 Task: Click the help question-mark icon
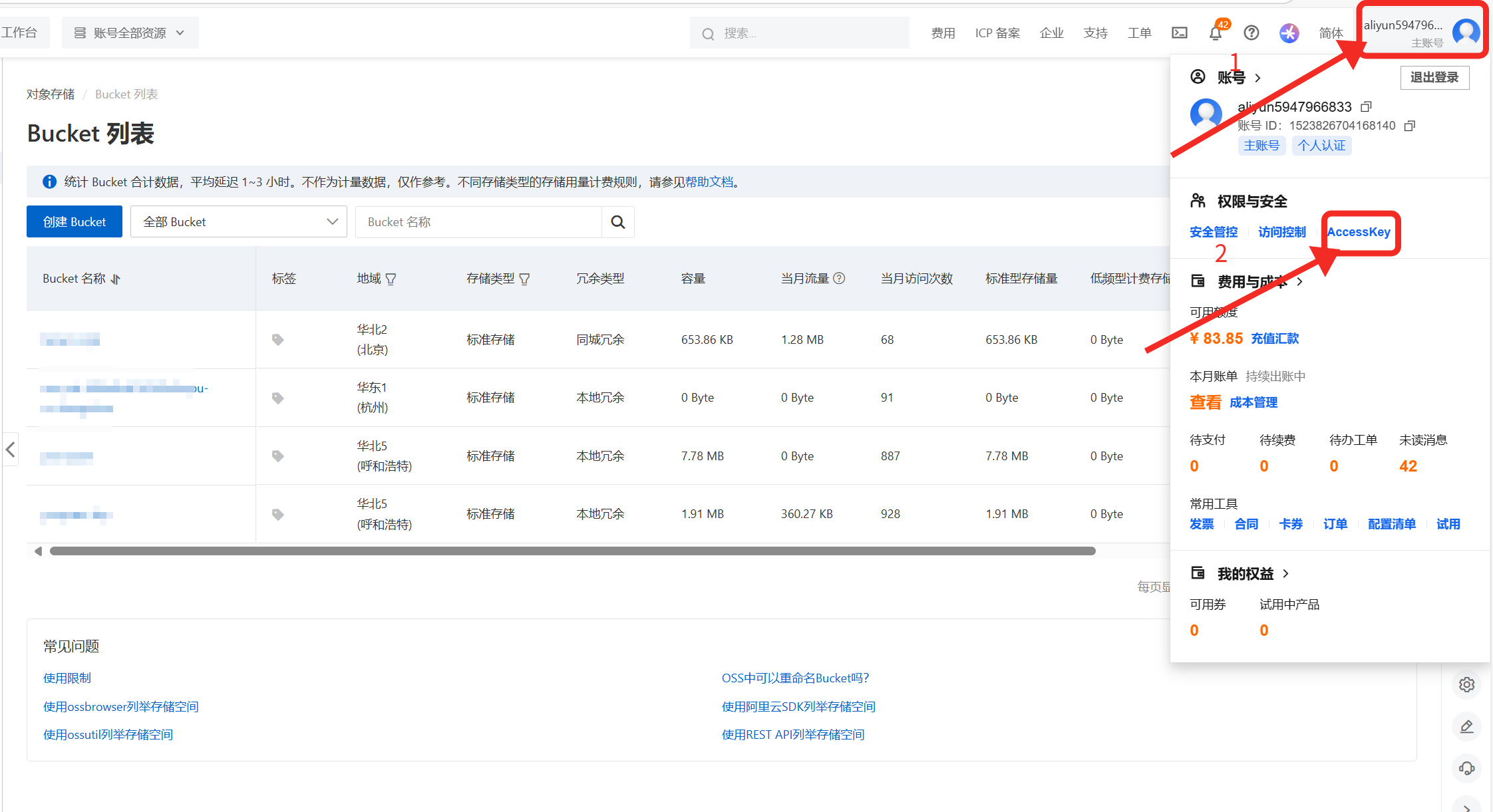(x=1251, y=32)
